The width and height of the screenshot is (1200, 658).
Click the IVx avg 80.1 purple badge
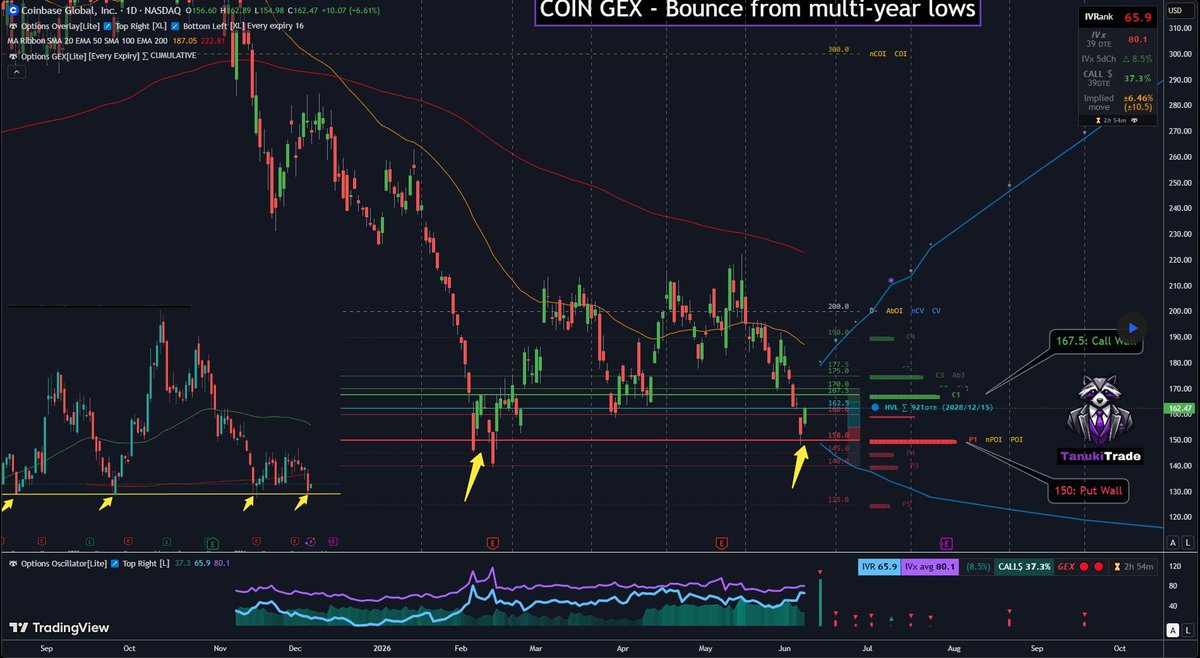pyautogui.click(x=932, y=566)
